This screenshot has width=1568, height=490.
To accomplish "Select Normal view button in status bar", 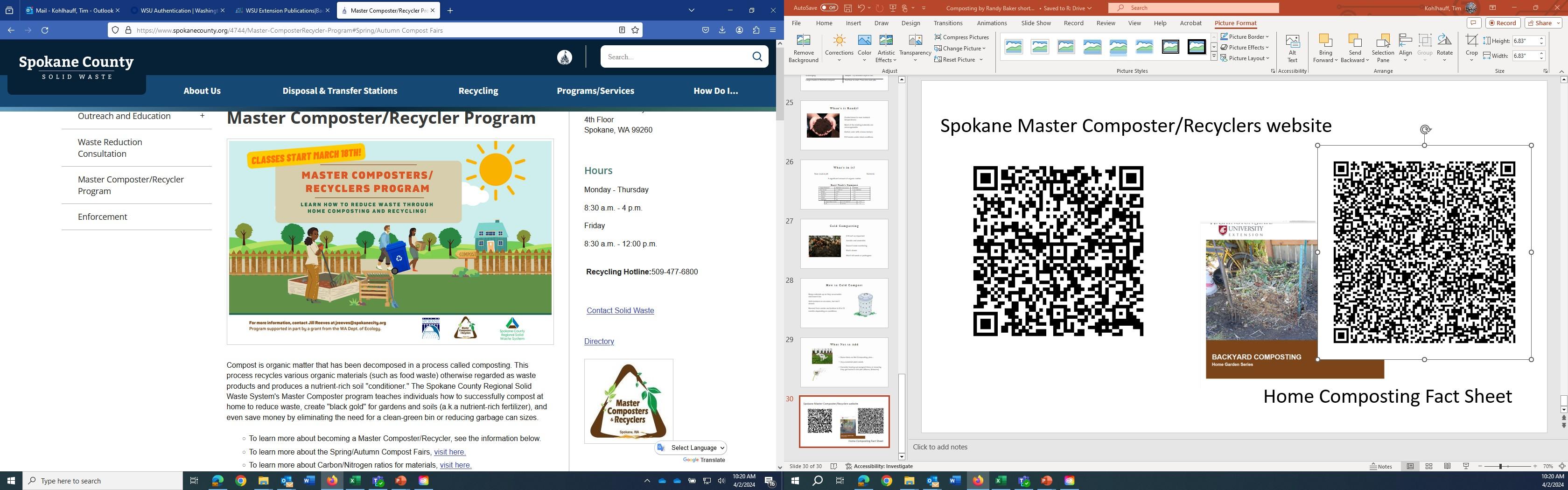I will coord(1410,466).
